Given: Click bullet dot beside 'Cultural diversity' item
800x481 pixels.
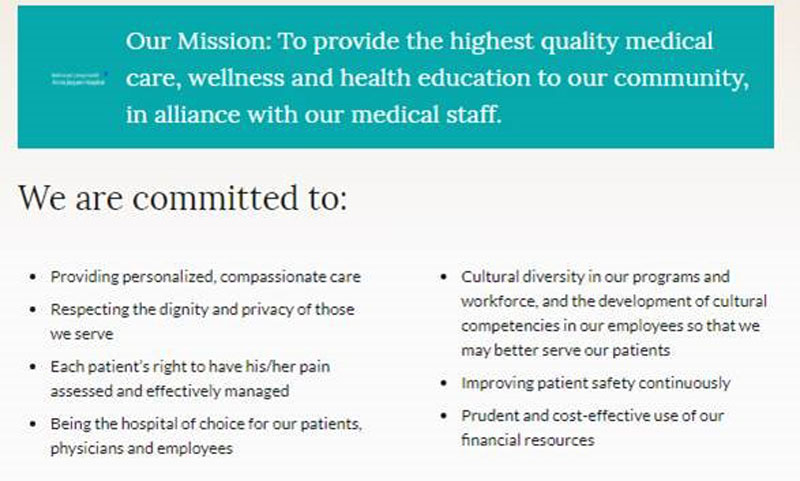Looking at the screenshot, I should (444, 278).
